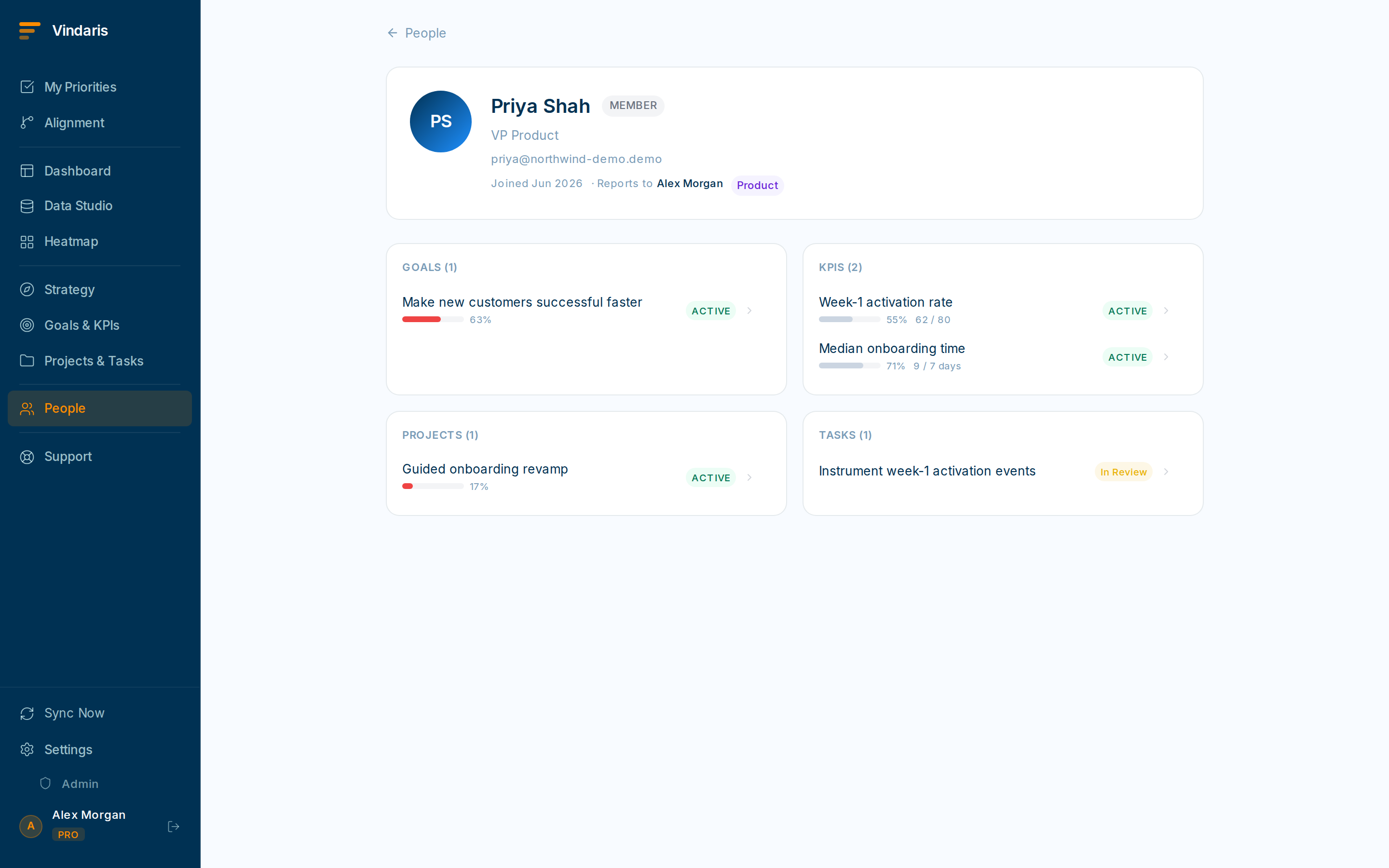This screenshot has width=1389, height=868.
Task: Click the Alex Morgan user avatar
Action: click(x=31, y=826)
